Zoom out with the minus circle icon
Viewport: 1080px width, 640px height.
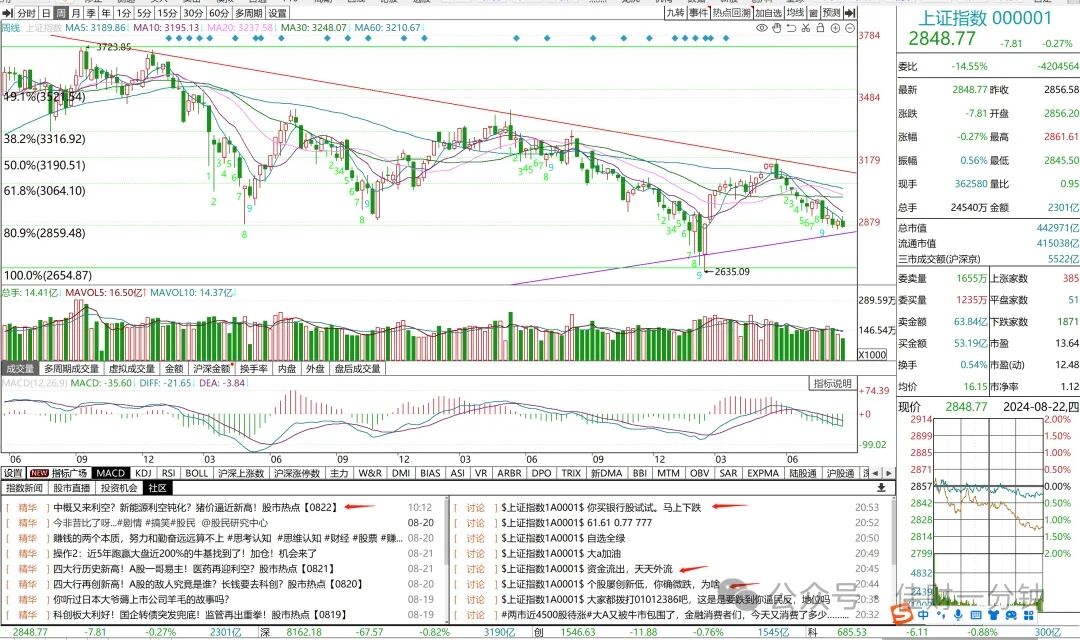pyautogui.click(x=850, y=28)
